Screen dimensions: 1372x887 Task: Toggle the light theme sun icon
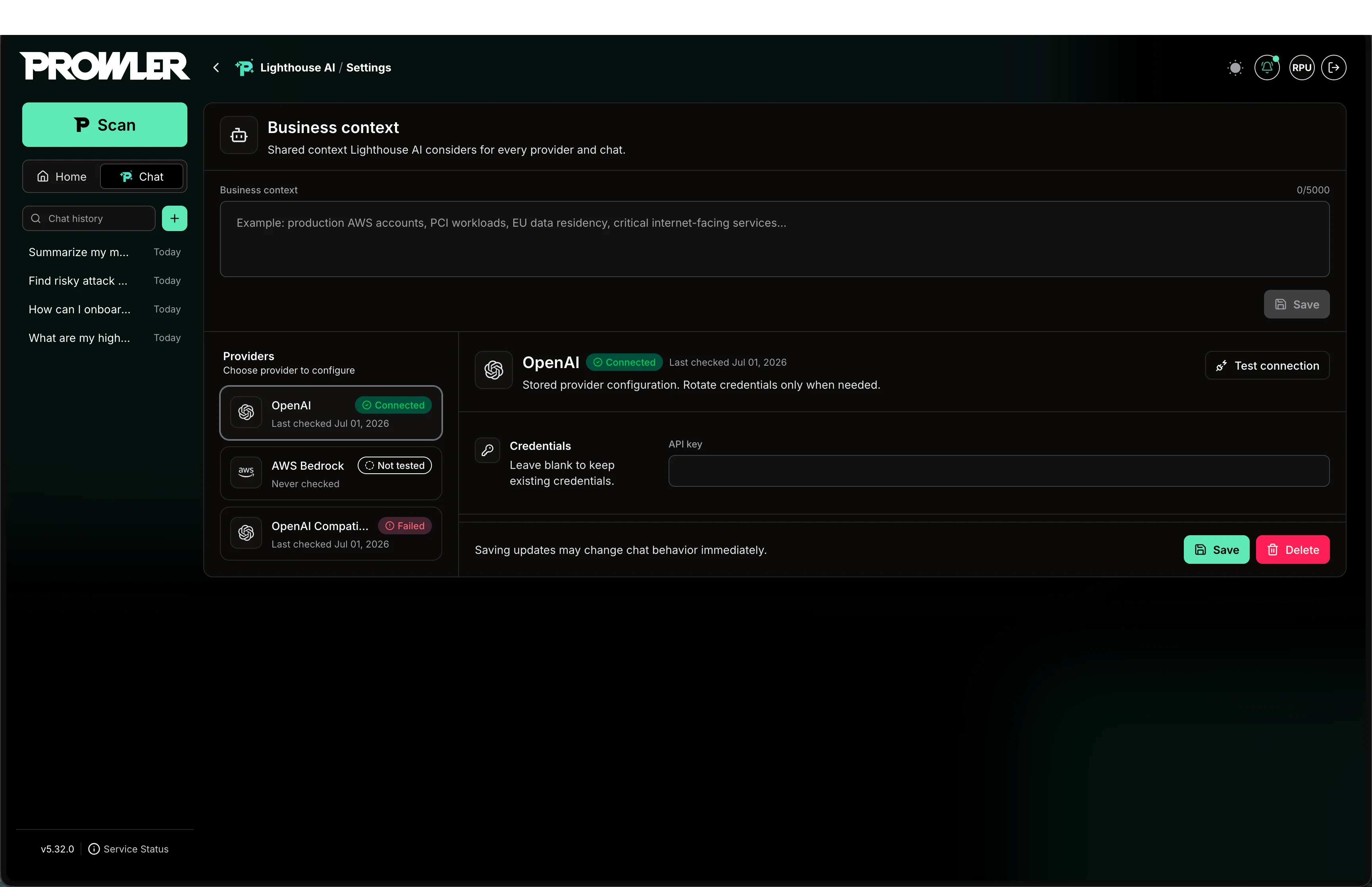(x=1235, y=67)
